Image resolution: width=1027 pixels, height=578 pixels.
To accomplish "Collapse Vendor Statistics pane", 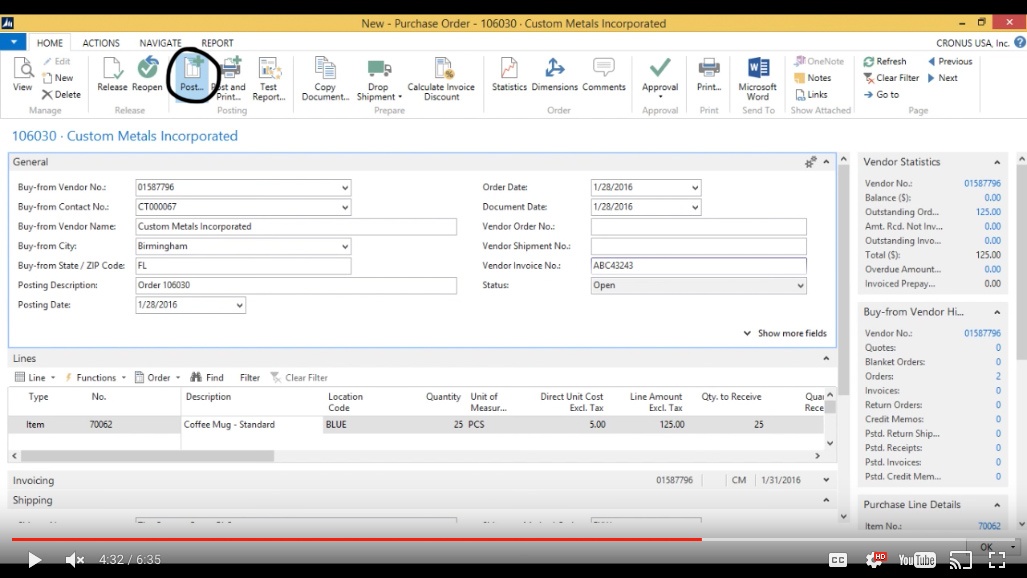I will (997, 162).
